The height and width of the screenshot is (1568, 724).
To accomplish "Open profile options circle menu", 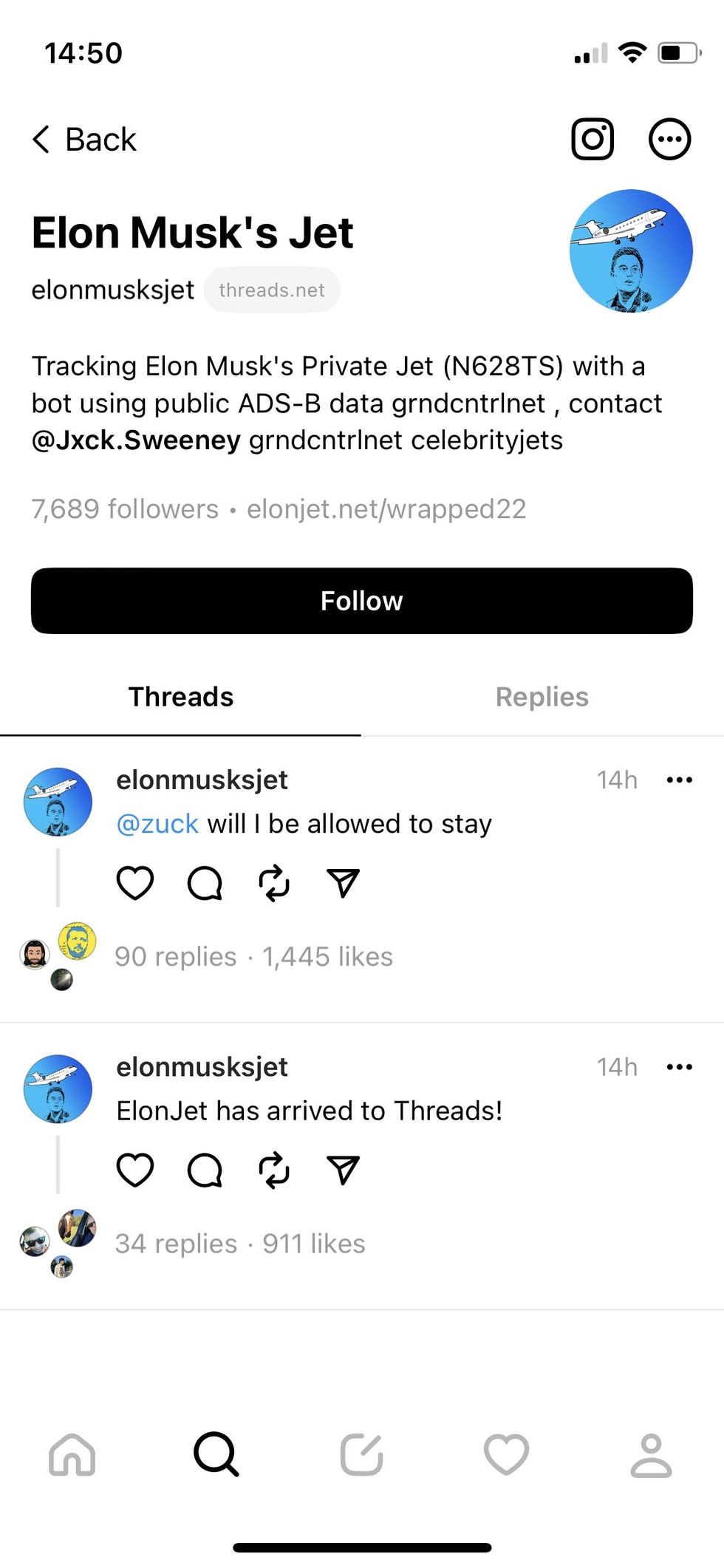I will click(x=669, y=139).
